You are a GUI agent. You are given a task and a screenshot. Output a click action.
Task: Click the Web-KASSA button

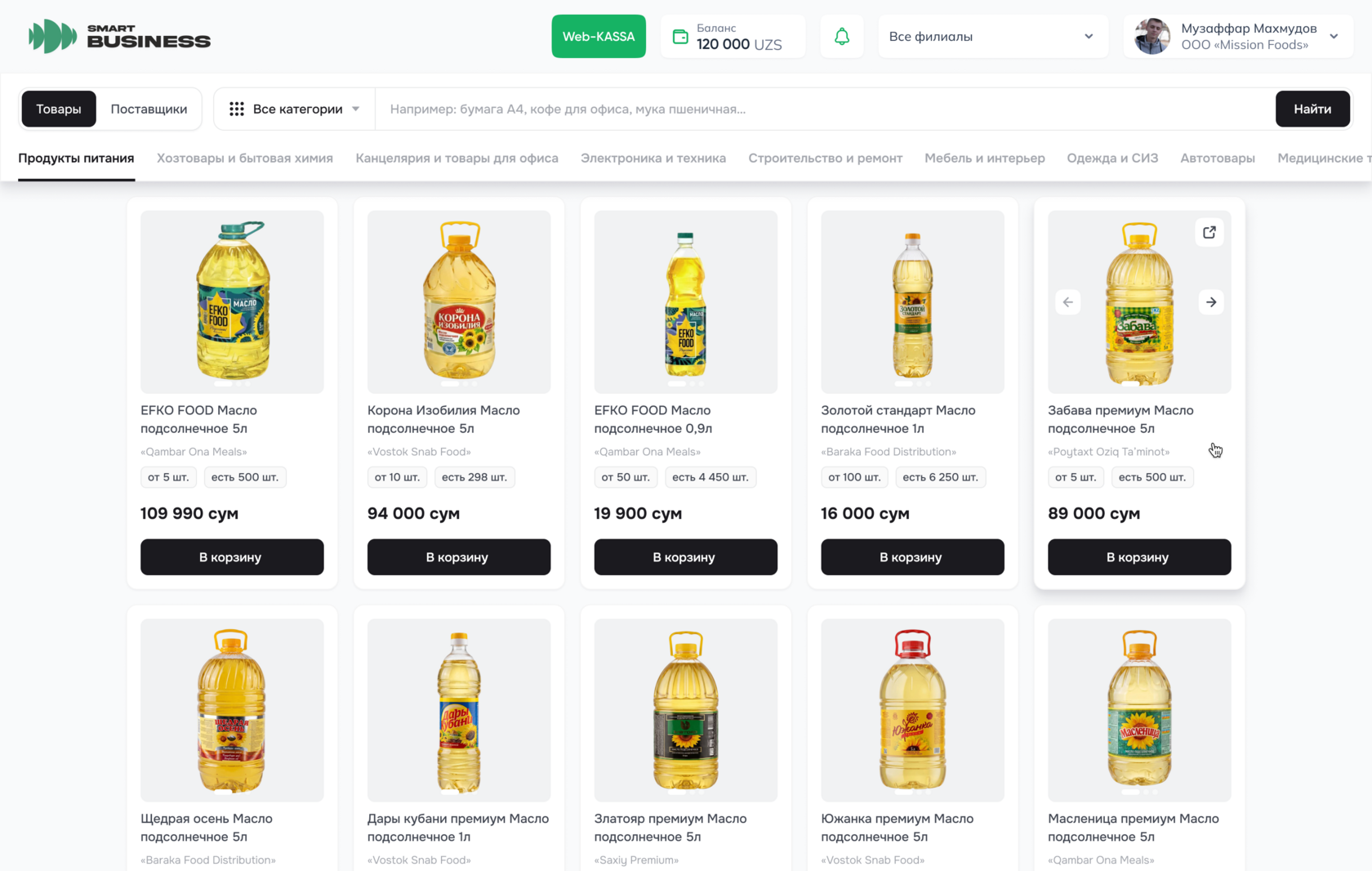pos(599,36)
